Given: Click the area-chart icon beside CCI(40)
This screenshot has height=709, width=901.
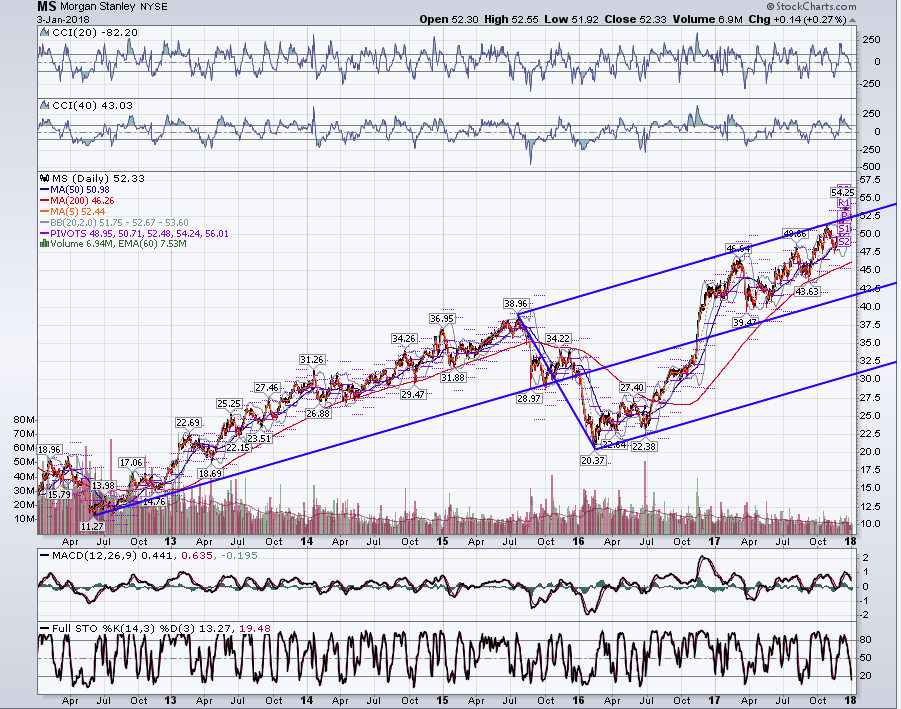Looking at the screenshot, I should point(44,105).
